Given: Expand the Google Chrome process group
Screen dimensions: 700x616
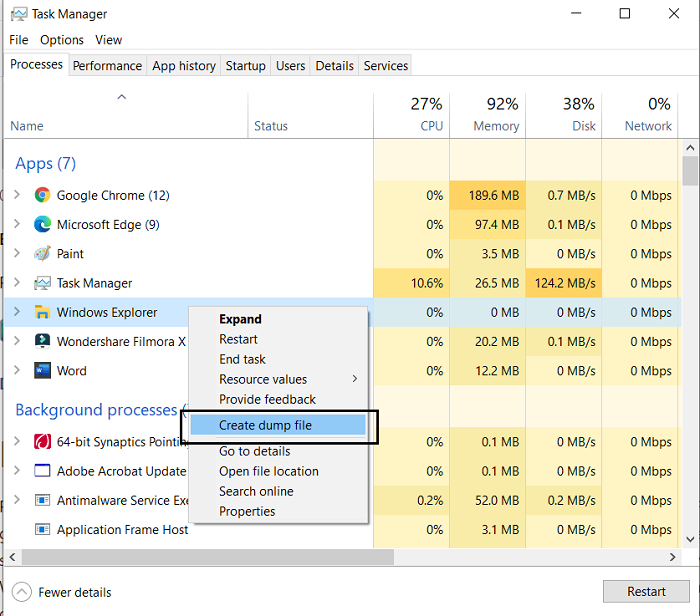Looking at the screenshot, I should [x=16, y=195].
